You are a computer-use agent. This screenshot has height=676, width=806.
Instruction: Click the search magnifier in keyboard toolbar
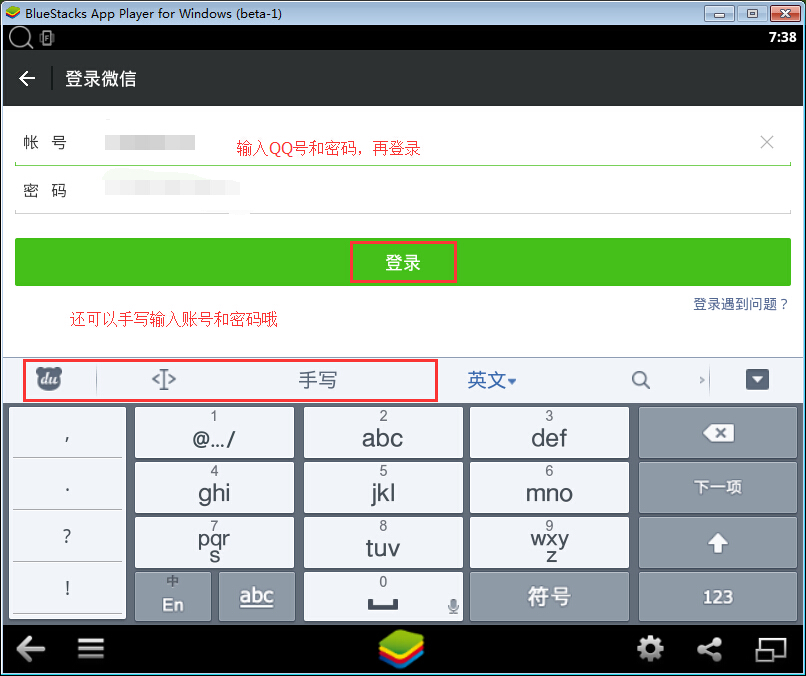(641, 380)
